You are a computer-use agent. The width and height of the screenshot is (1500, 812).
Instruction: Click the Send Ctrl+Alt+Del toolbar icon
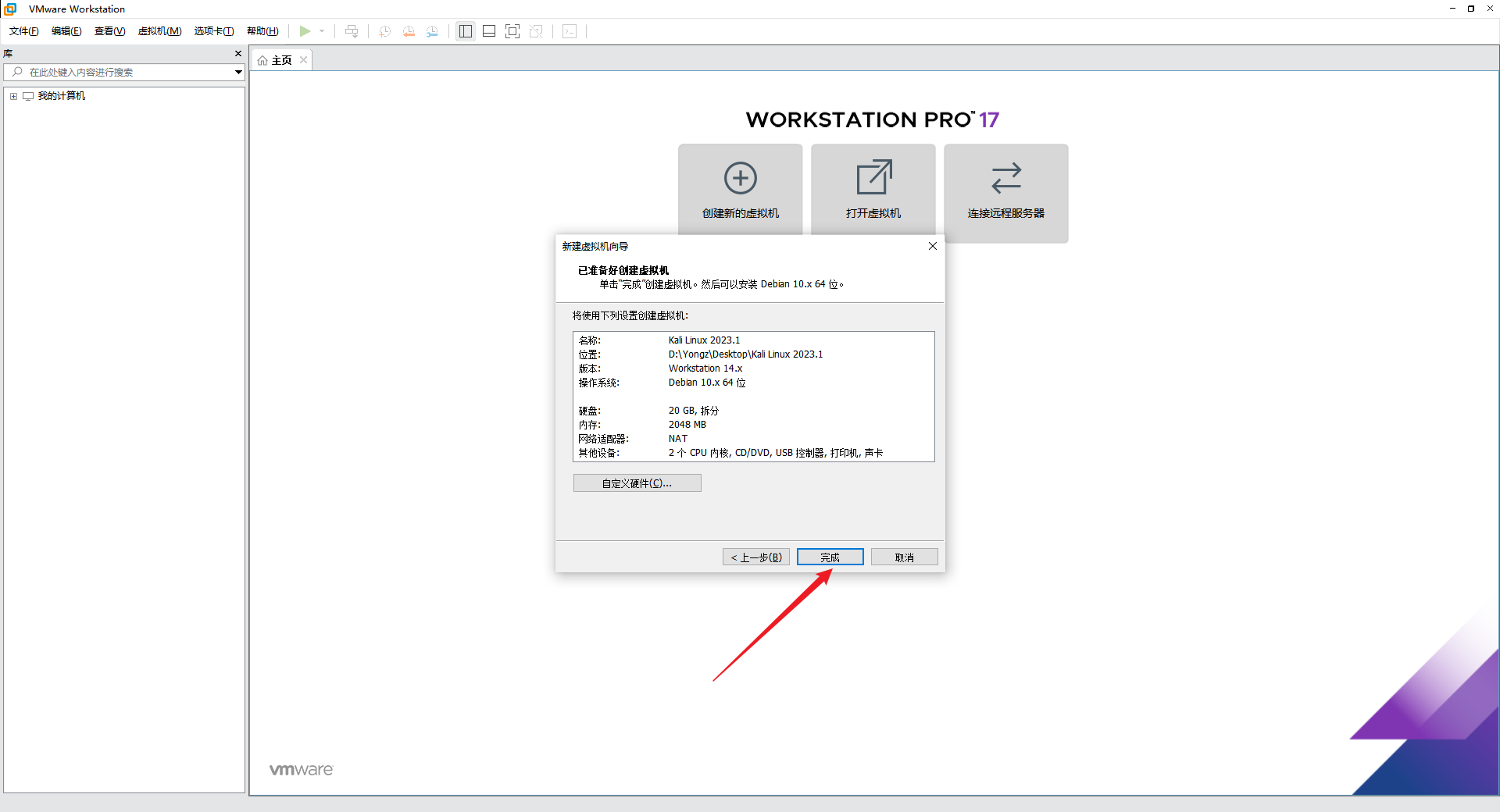352,31
